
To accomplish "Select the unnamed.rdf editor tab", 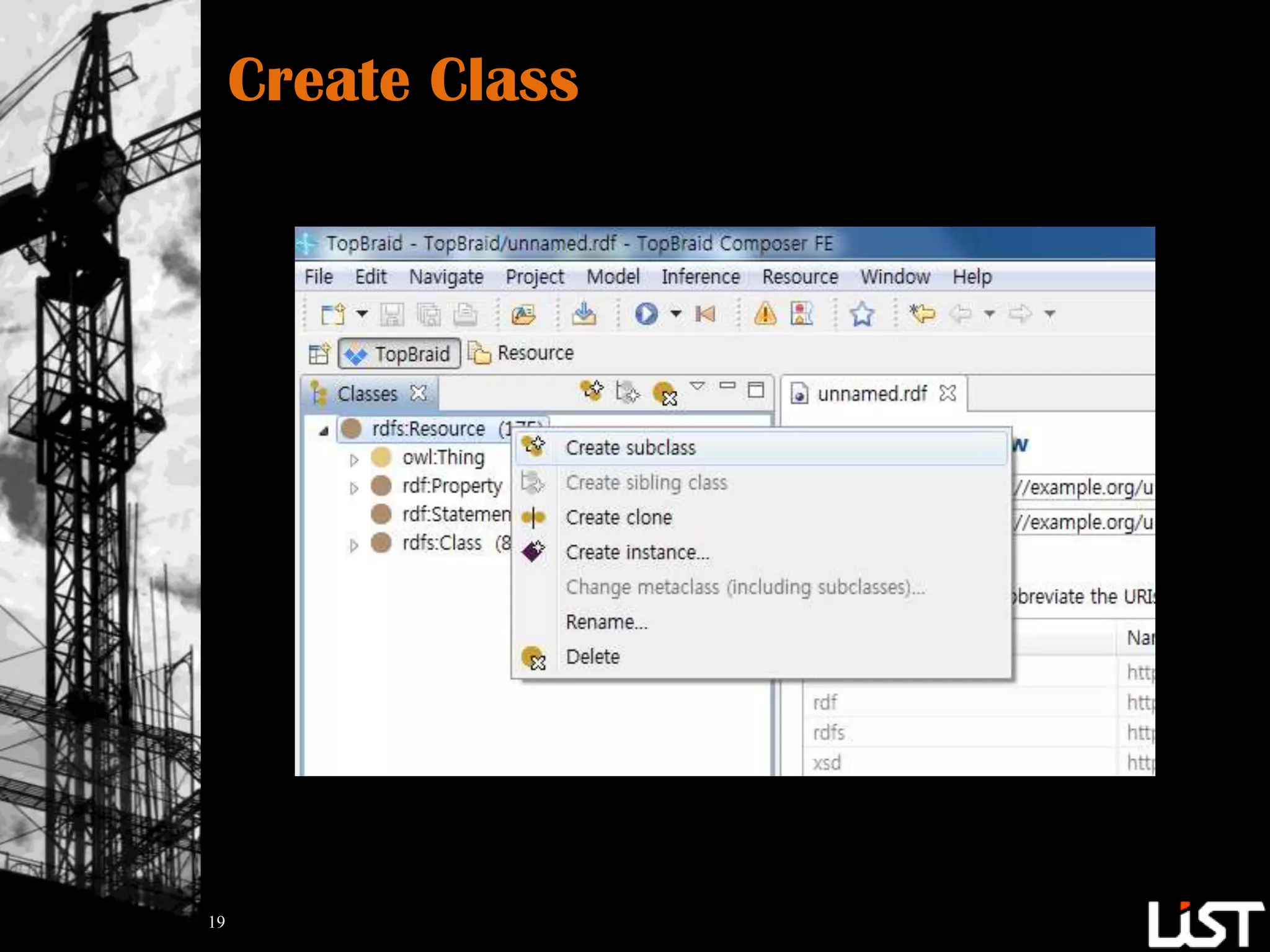I will [x=872, y=394].
